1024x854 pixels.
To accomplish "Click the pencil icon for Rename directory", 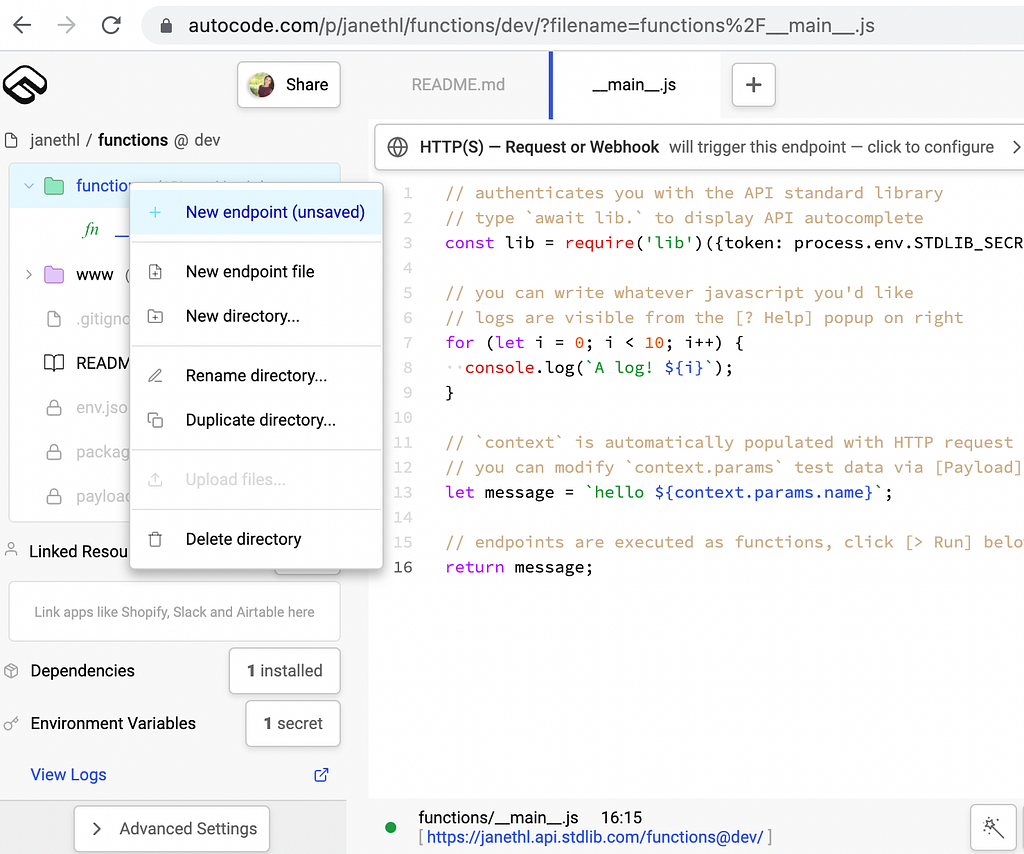I will click(x=155, y=376).
